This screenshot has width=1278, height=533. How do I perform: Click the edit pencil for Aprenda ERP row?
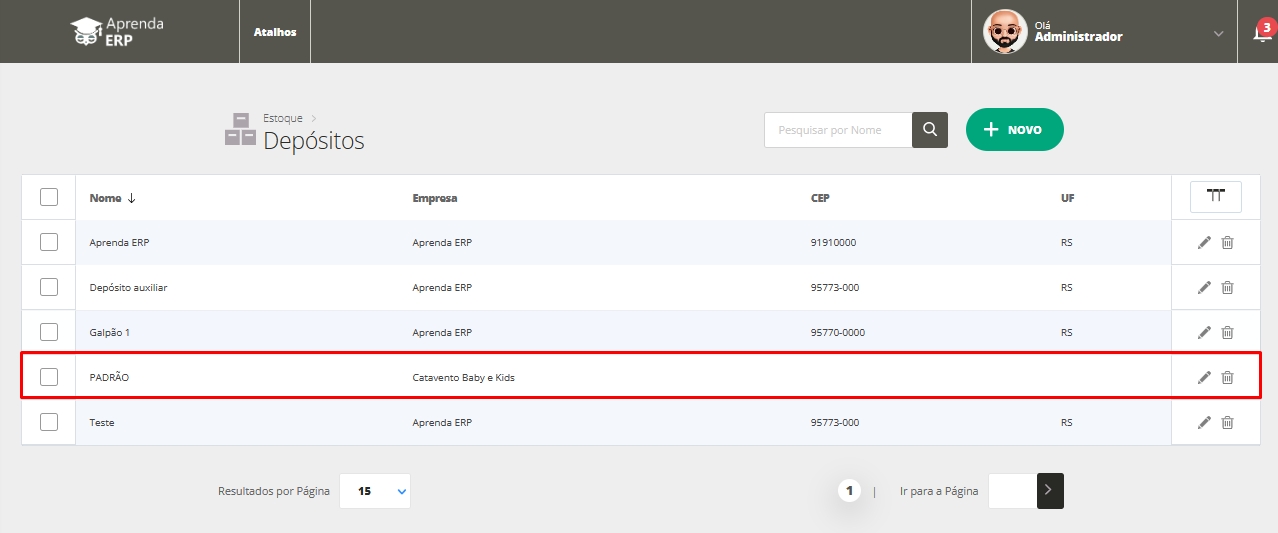pyautogui.click(x=1204, y=242)
